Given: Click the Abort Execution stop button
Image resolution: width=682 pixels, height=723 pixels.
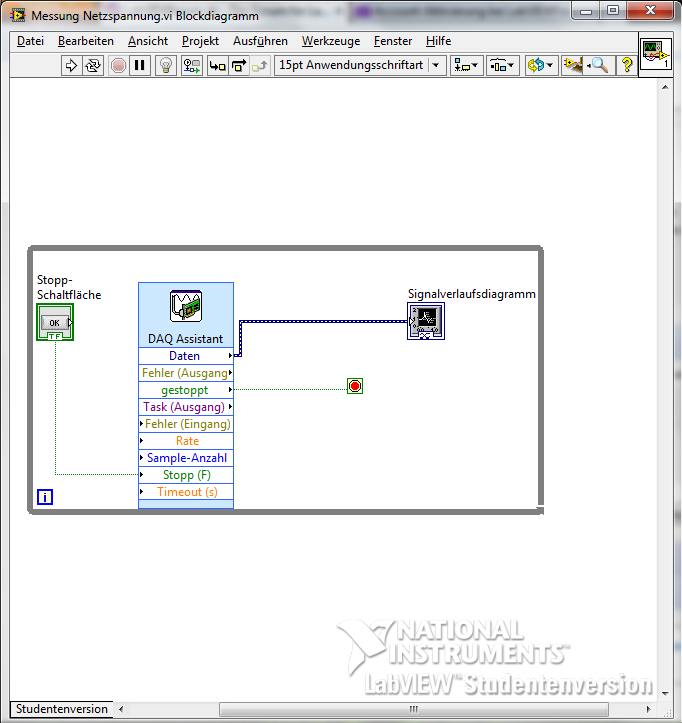Looking at the screenshot, I should (x=119, y=65).
